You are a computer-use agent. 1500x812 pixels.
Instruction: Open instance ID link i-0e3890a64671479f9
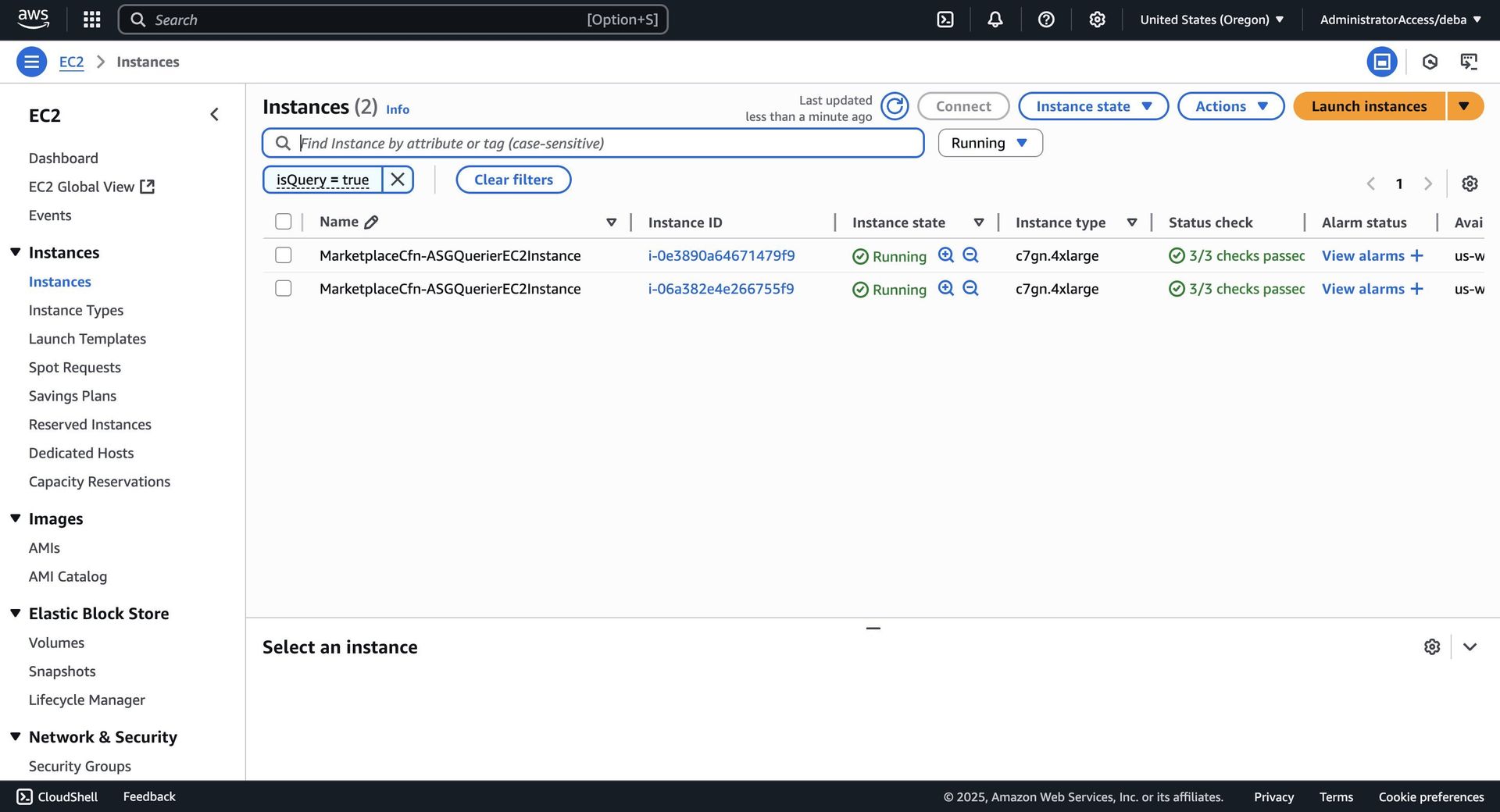click(x=721, y=255)
